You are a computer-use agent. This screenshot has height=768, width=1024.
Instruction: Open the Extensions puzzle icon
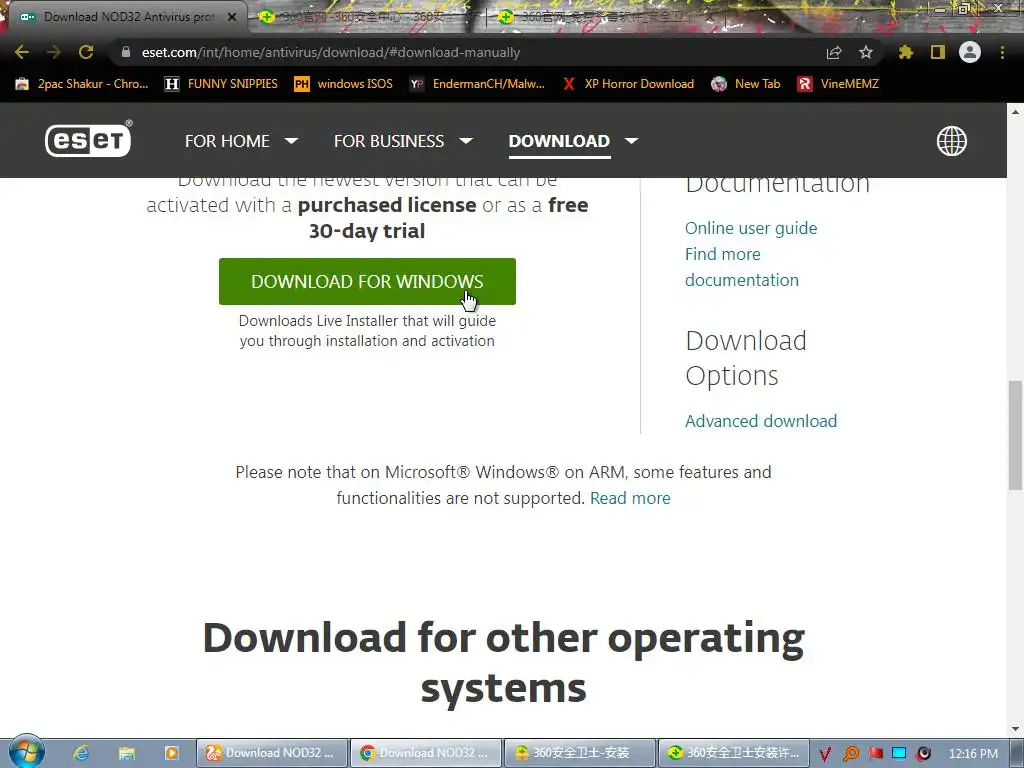906,52
